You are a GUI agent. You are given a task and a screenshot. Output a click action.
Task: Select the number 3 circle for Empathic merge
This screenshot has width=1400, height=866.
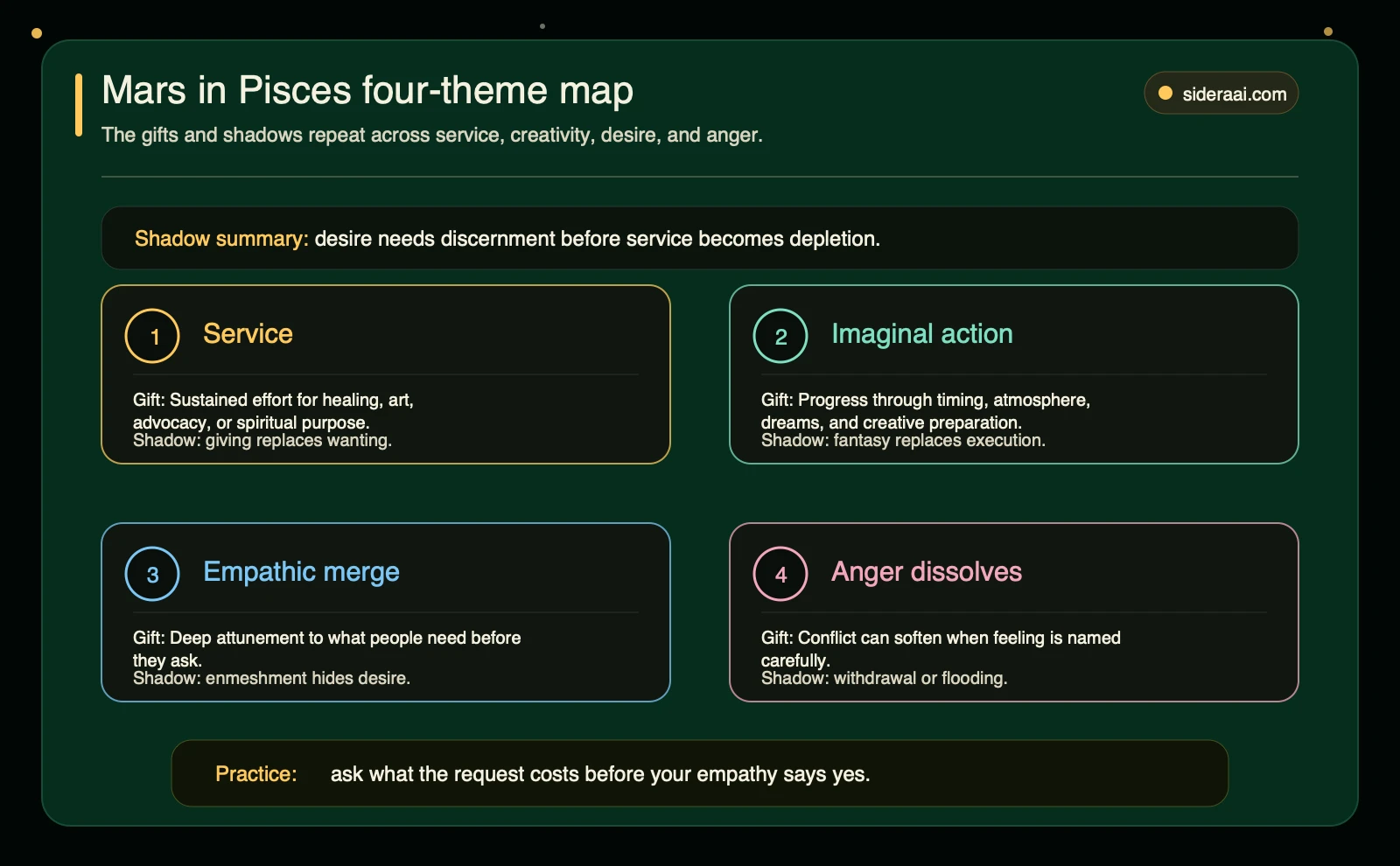pos(152,574)
